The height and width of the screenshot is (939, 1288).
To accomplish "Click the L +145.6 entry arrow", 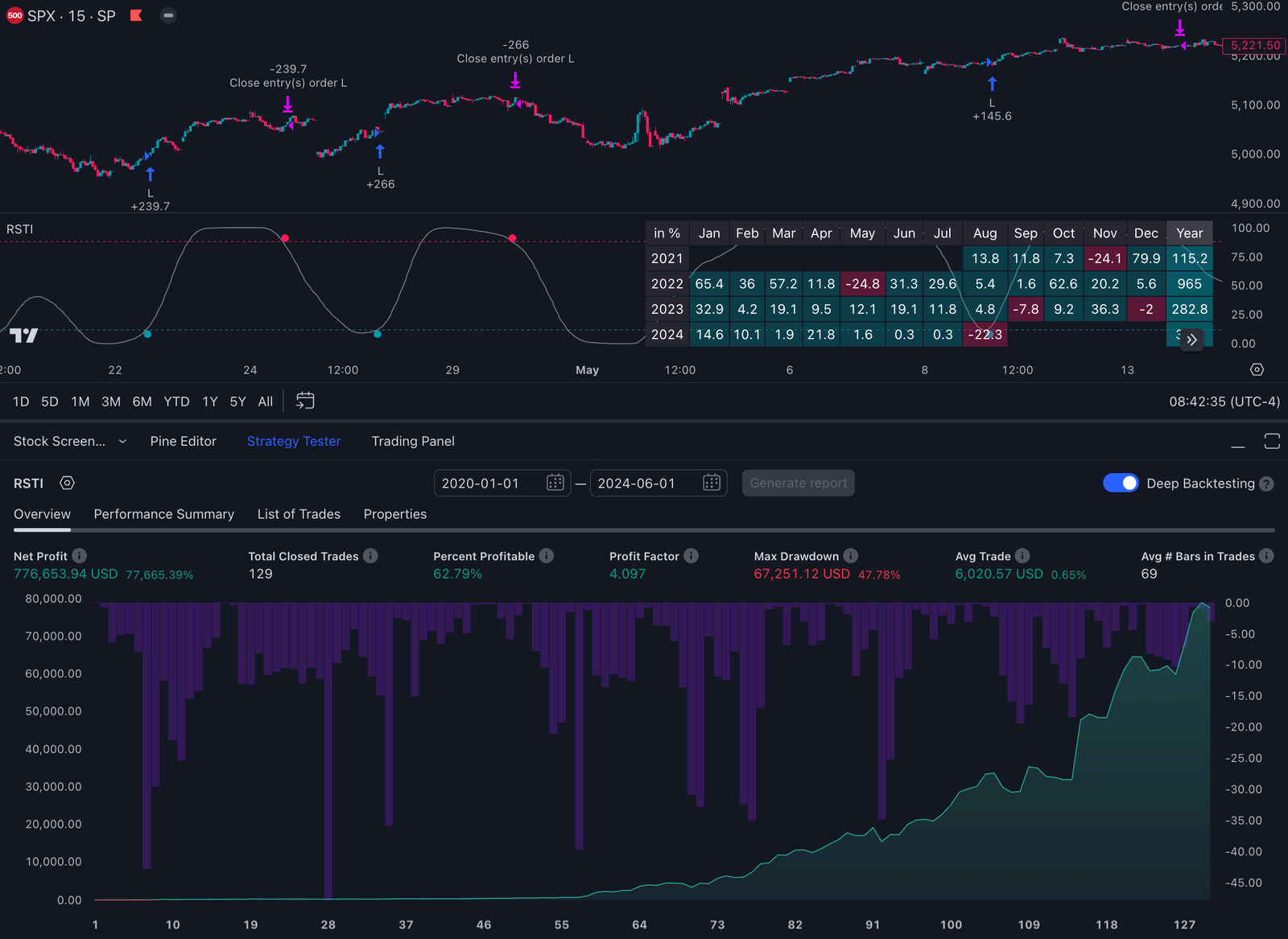I will [x=993, y=84].
